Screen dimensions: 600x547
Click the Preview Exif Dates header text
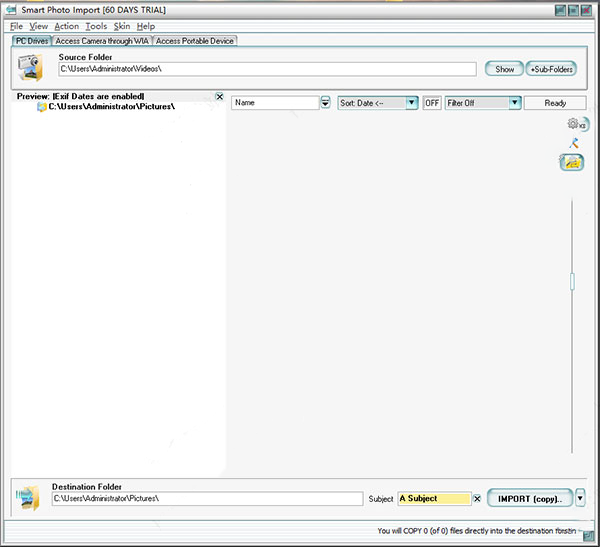point(80,96)
